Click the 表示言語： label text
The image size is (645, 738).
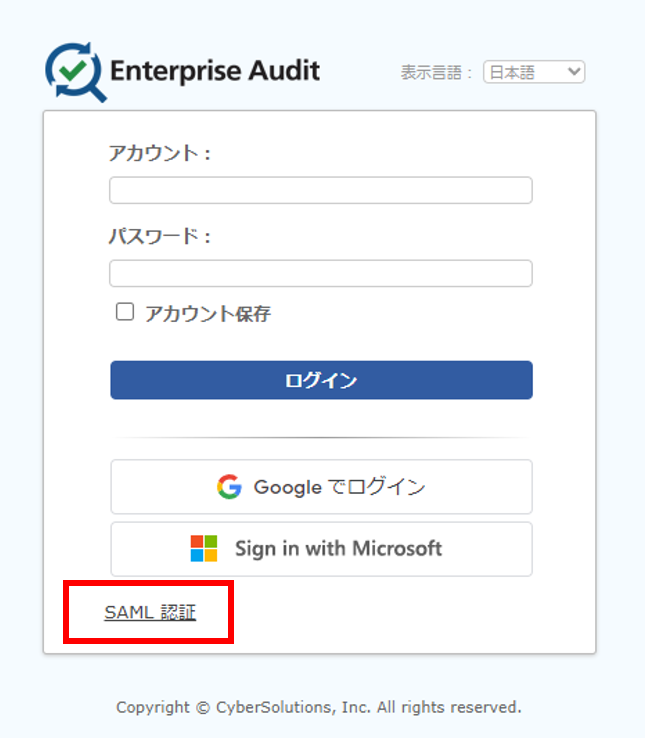(x=436, y=72)
